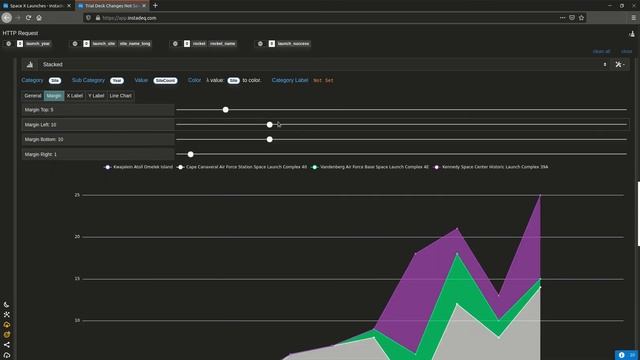This screenshot has width=640, height=360.
Task: Open gear settings for launch_year field
Action: [9, 44]
